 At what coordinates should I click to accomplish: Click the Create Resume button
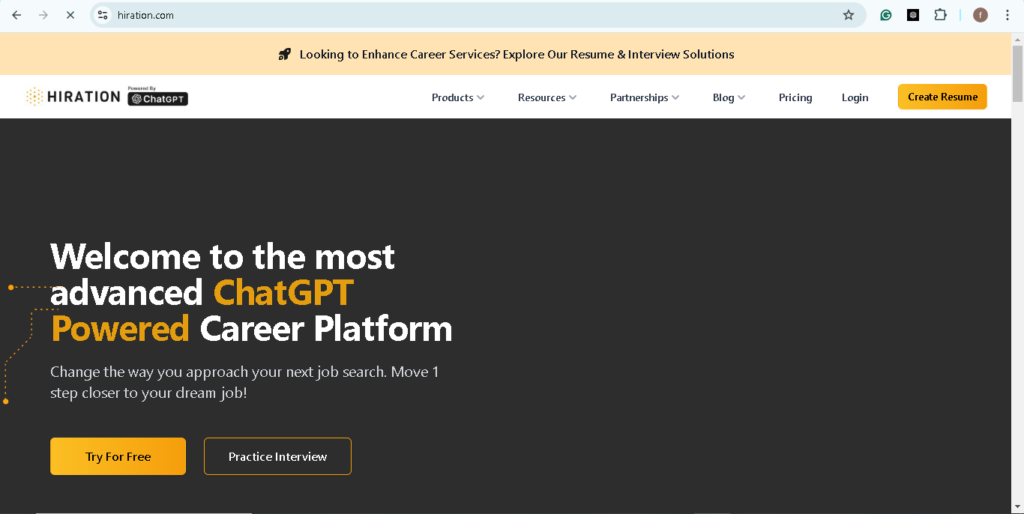point(942,97)
